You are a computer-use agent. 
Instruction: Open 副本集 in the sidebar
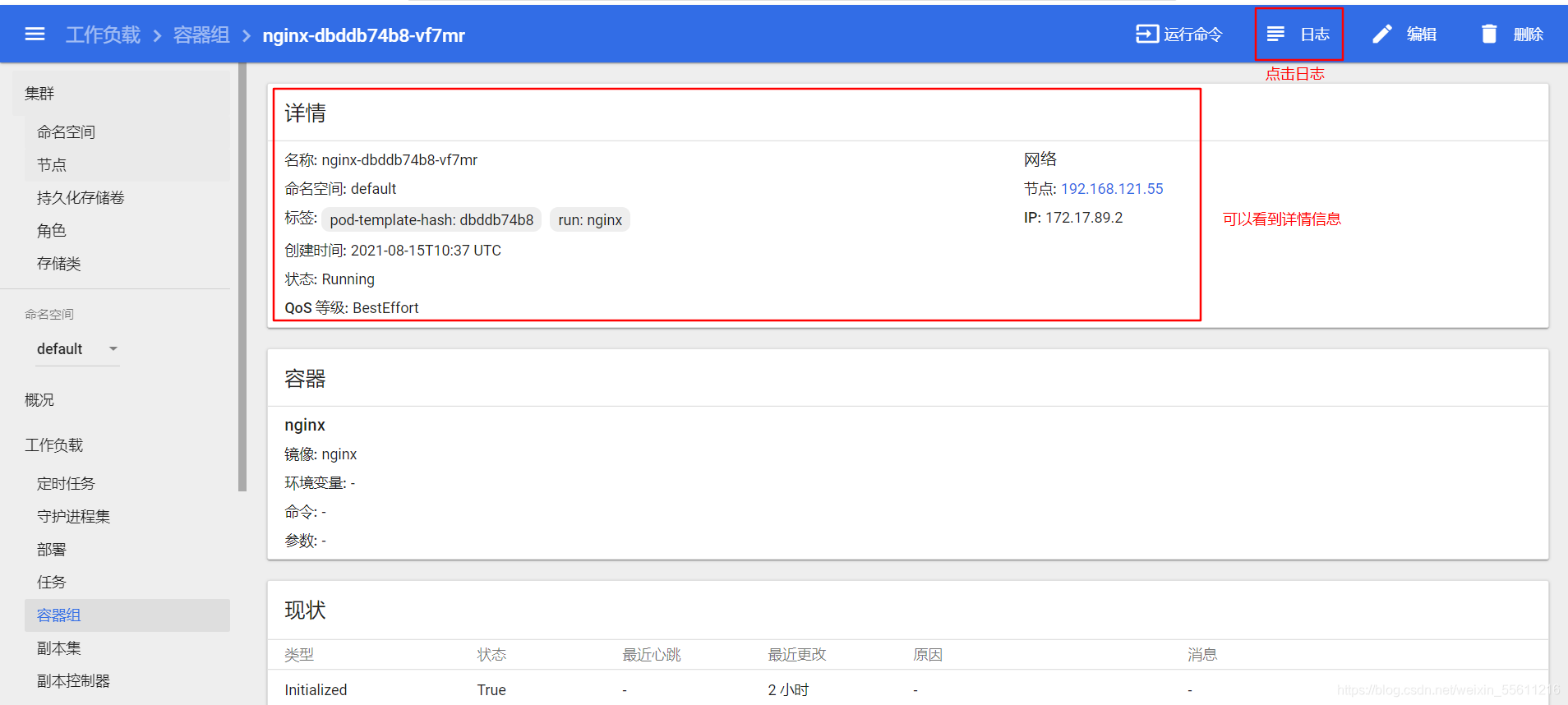click(x=59, y=648)
